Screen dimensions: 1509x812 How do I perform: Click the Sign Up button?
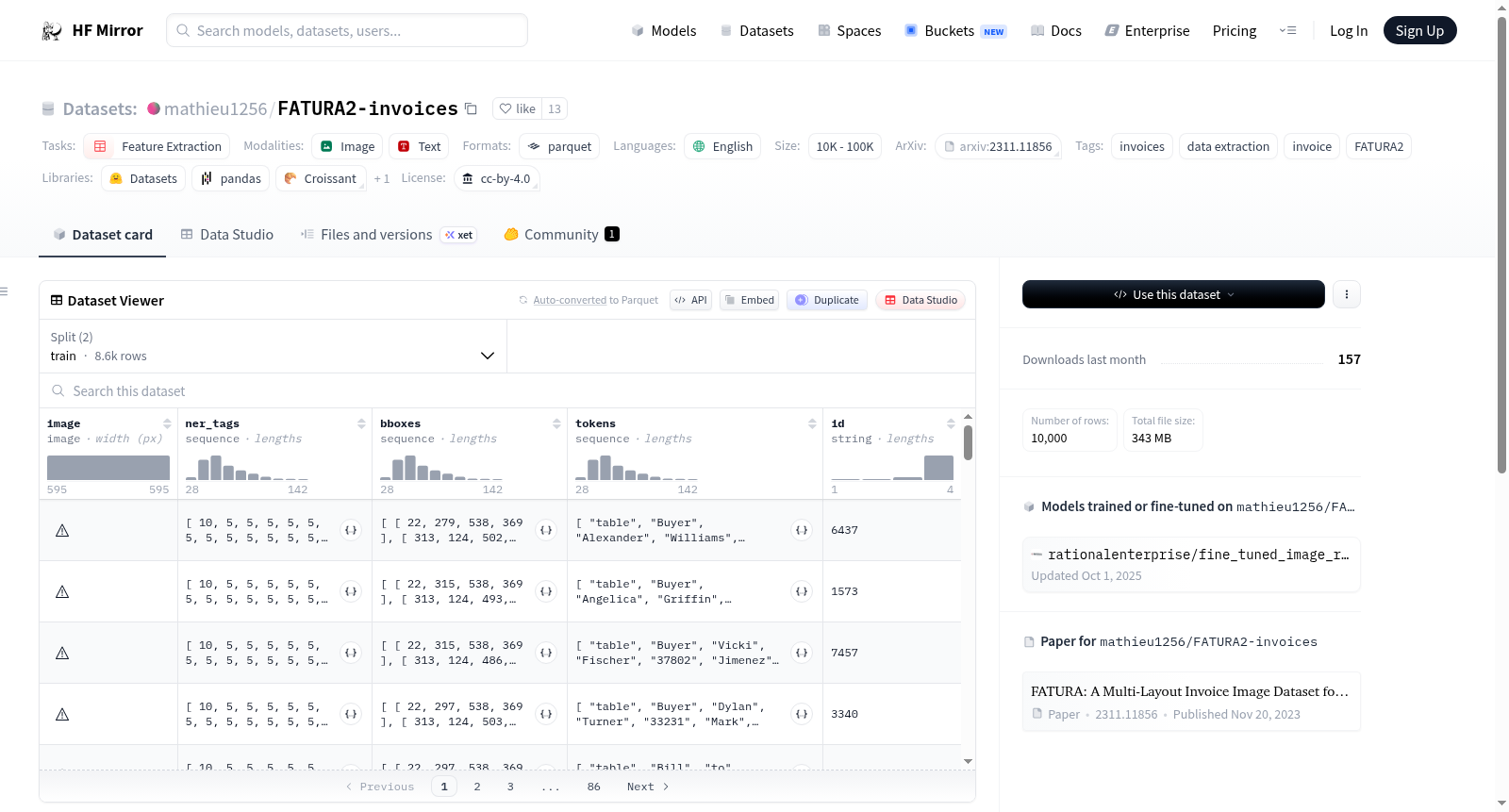tap(1419, 30)
